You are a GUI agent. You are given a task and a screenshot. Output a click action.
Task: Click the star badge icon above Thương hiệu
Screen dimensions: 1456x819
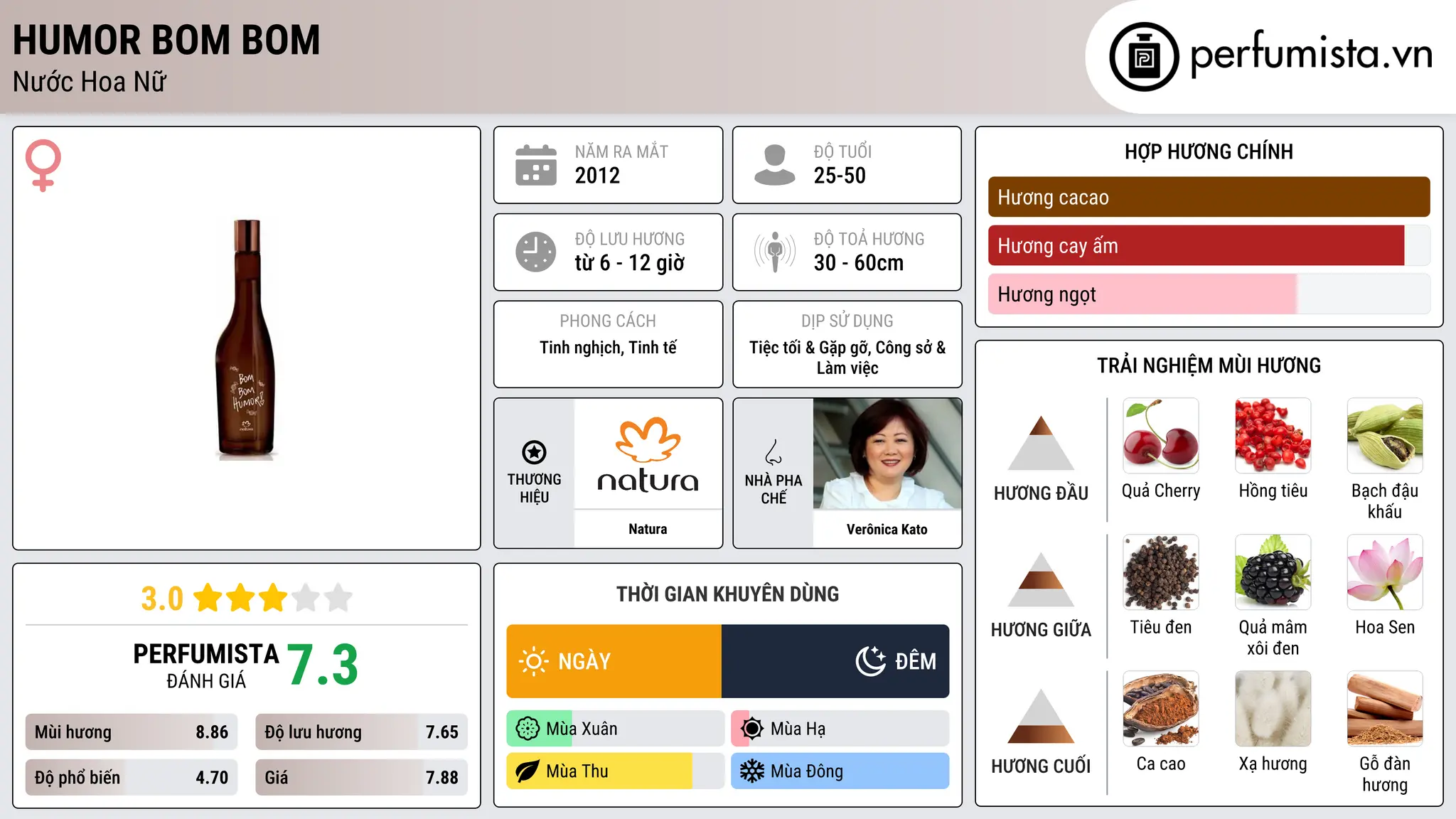(x=534, y=452)
